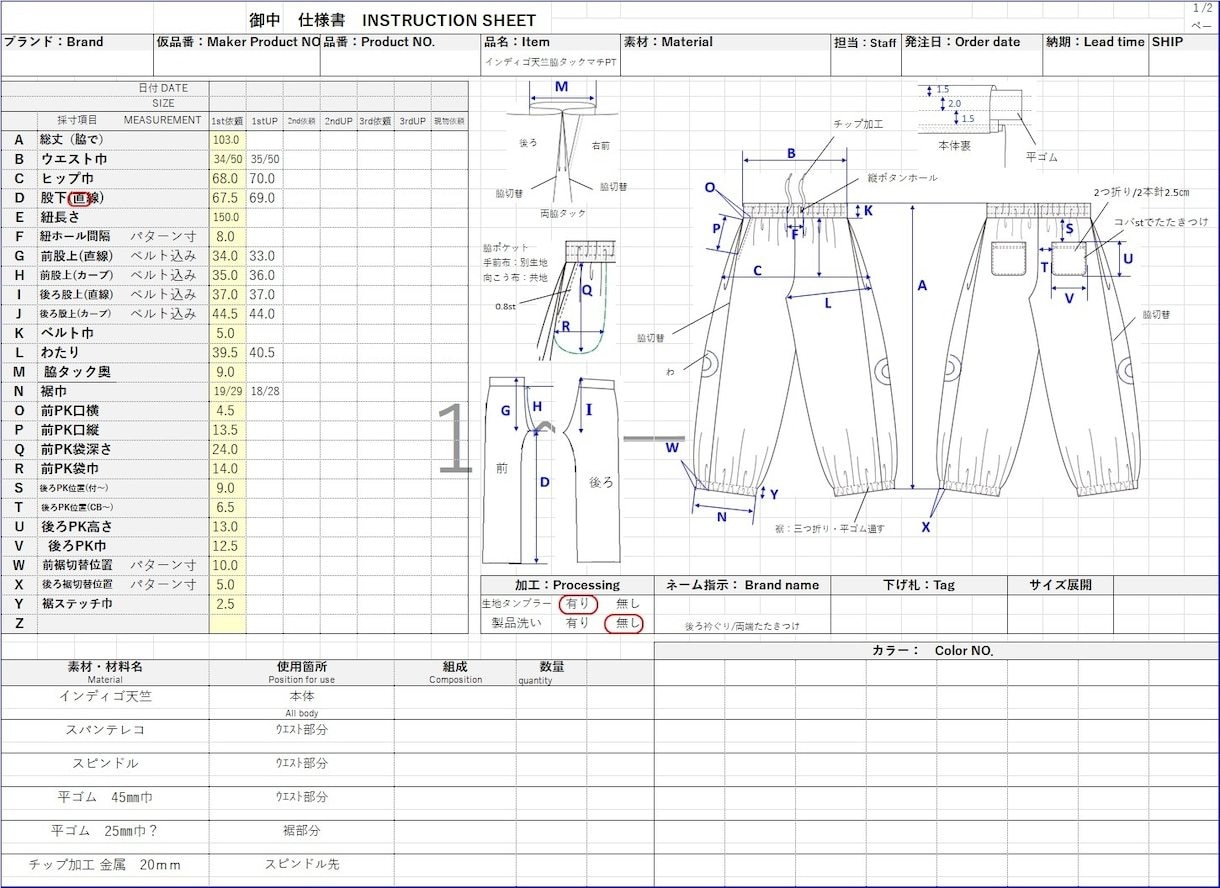Select the '使用箇所' column header
This screenshot has width=1220, height=888.
[301, 666]
